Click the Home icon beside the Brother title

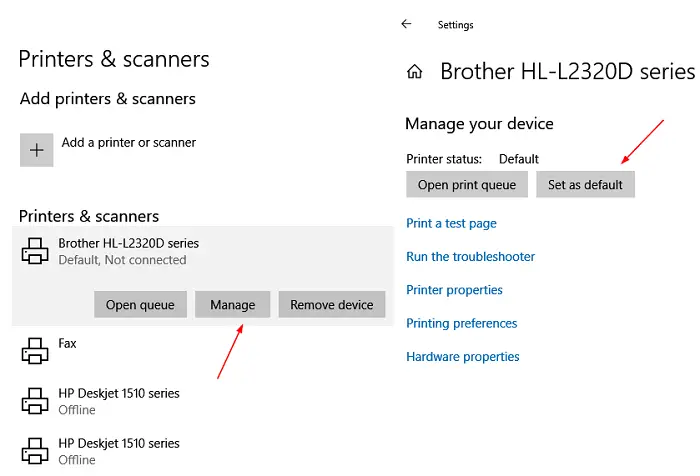click(415, 71)
